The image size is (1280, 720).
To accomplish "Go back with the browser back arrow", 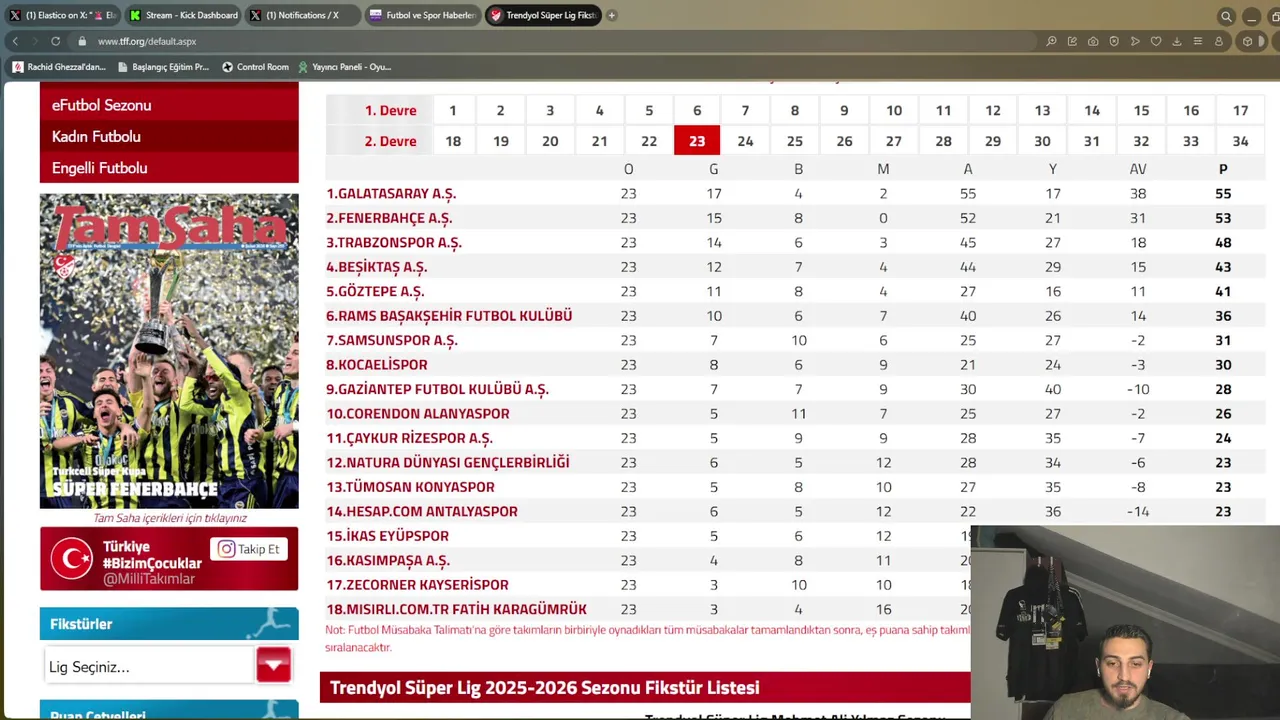I will (15, 41).
